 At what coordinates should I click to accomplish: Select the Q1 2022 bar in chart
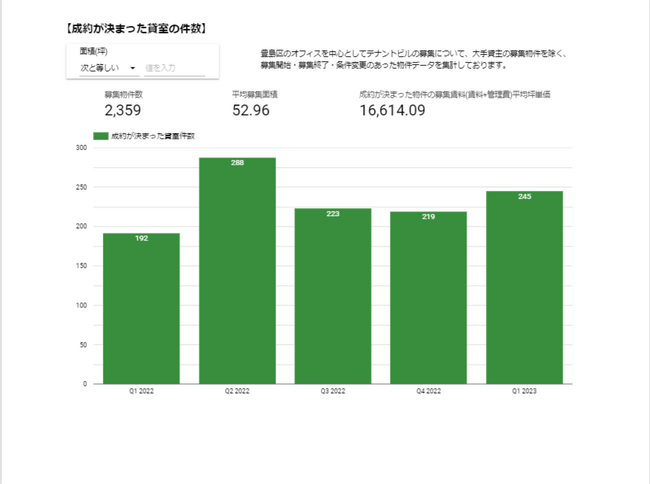coord(141,308)
